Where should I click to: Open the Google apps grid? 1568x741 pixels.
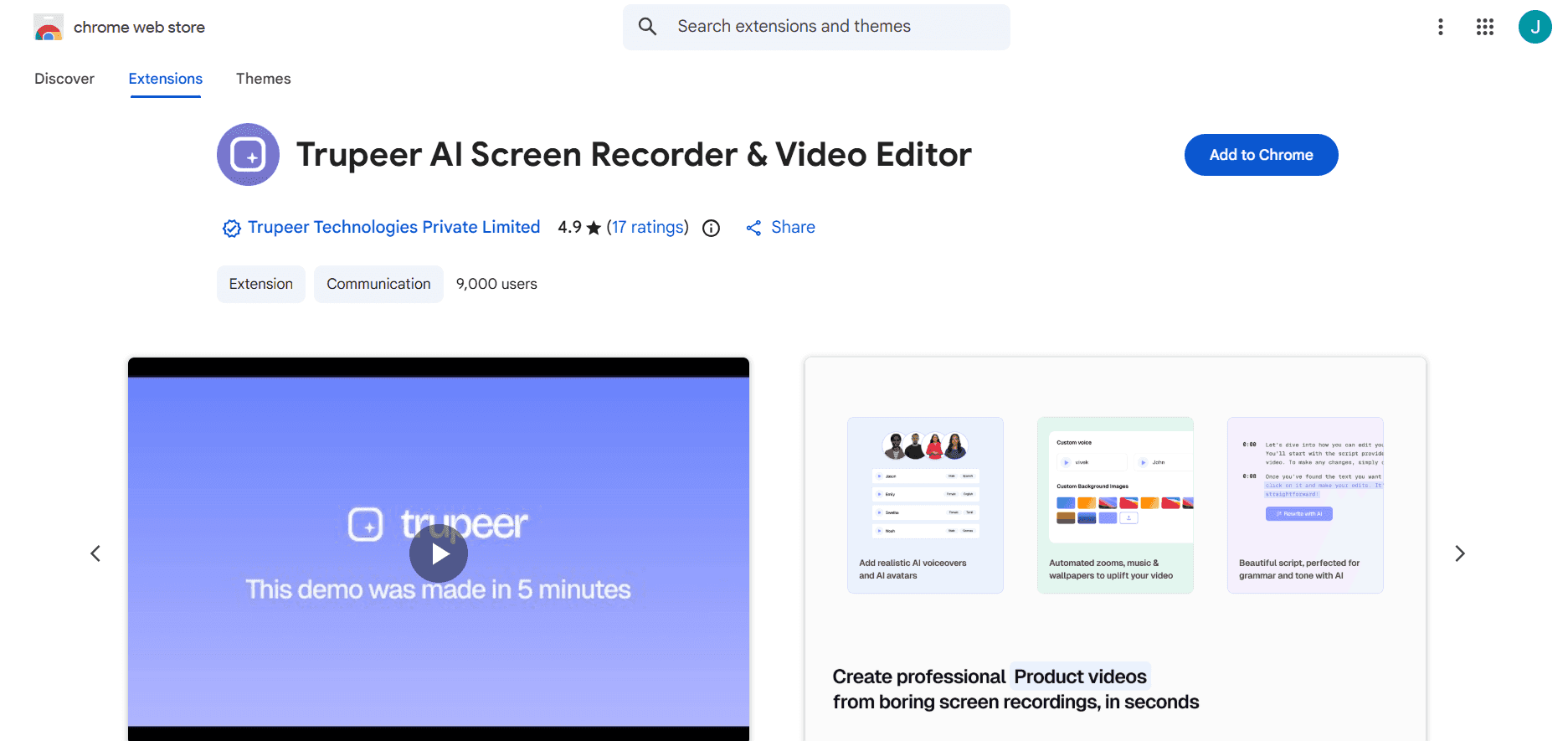click(1485, 28)
